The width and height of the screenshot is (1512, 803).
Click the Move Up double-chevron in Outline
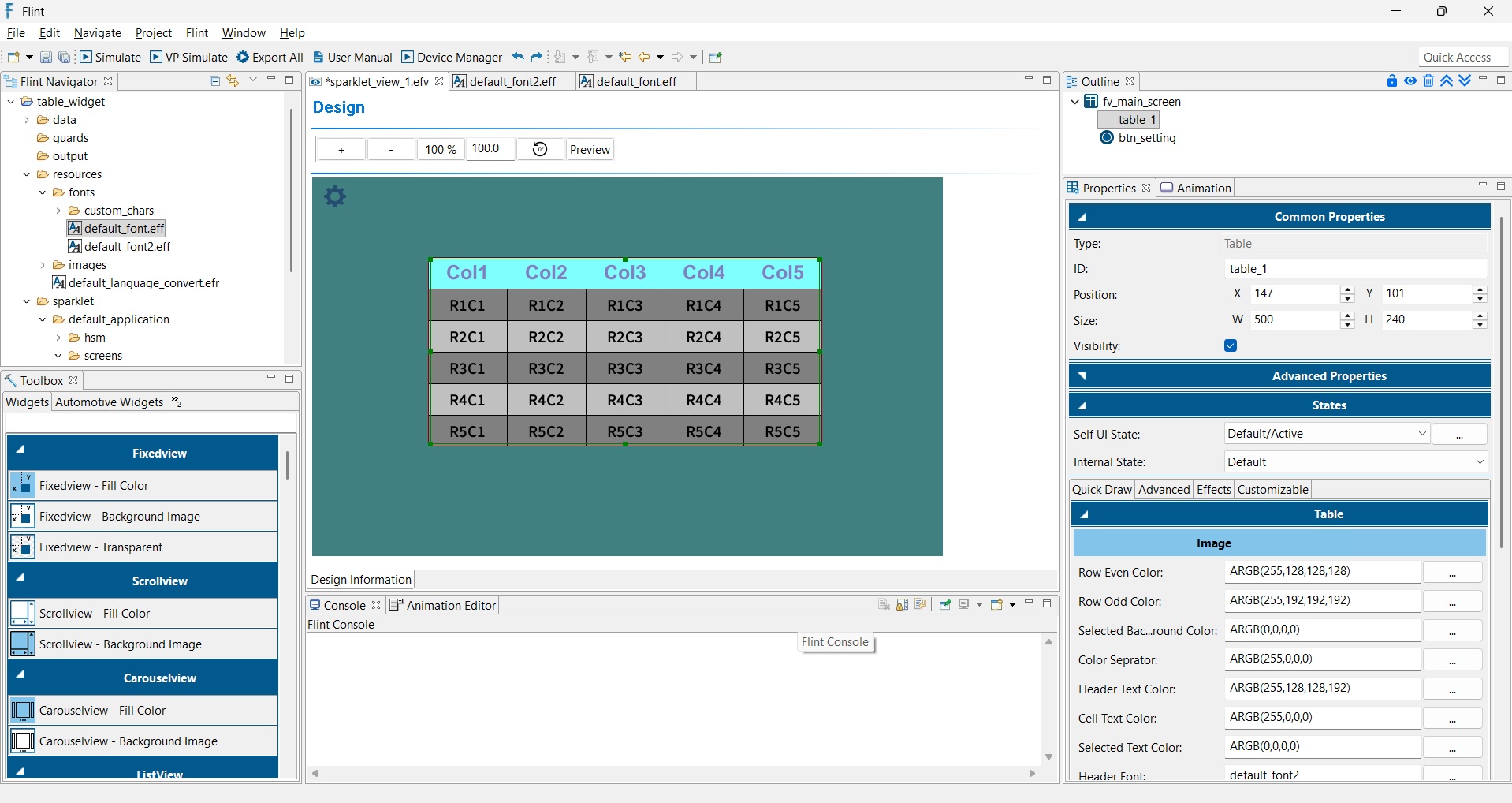coord(1447,81)
